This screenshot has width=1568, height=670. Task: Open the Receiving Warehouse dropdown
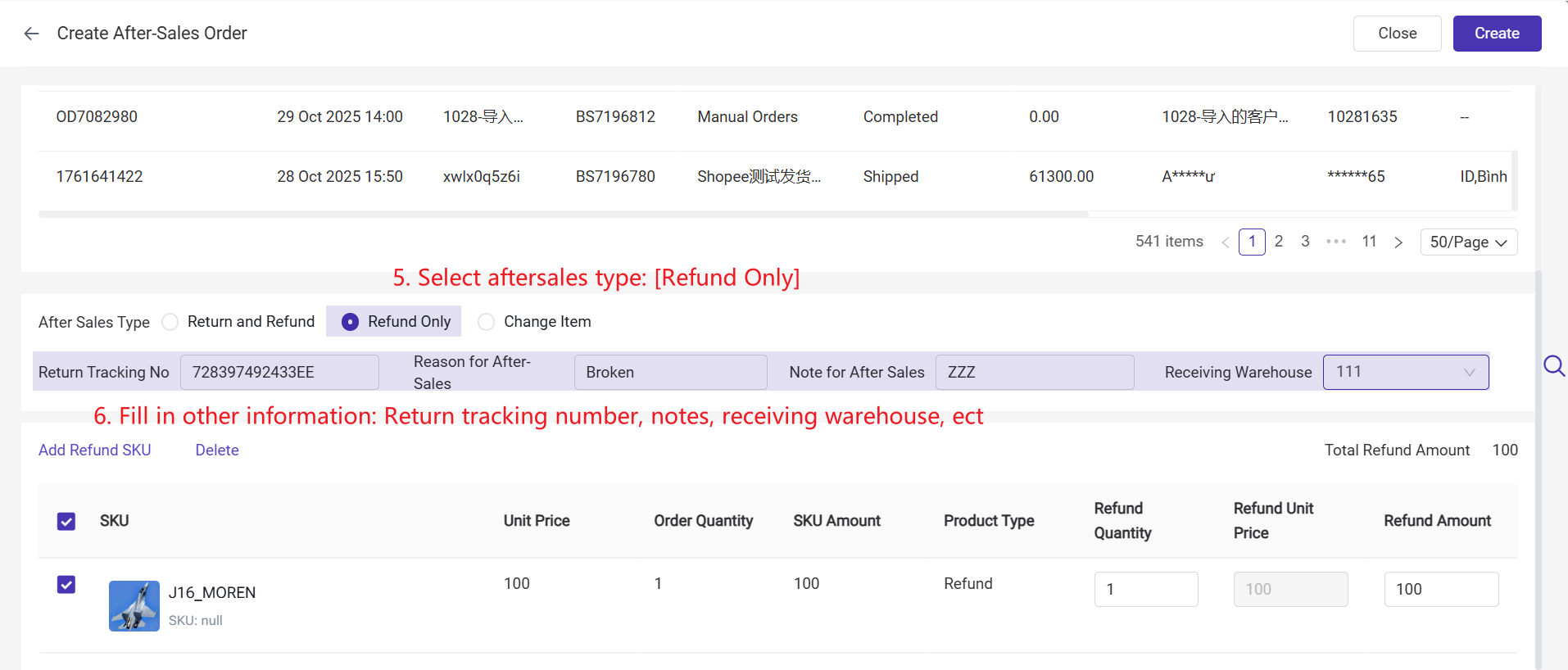pyautogui.click(x=1405, y=372)
